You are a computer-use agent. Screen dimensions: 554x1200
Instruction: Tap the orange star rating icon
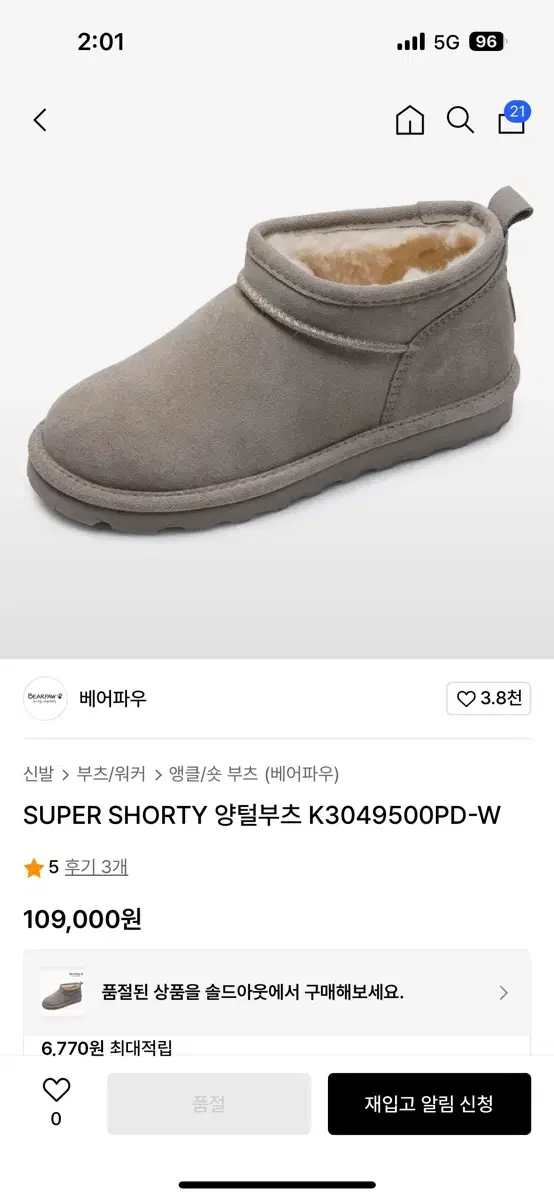click(x=34, y=868)
